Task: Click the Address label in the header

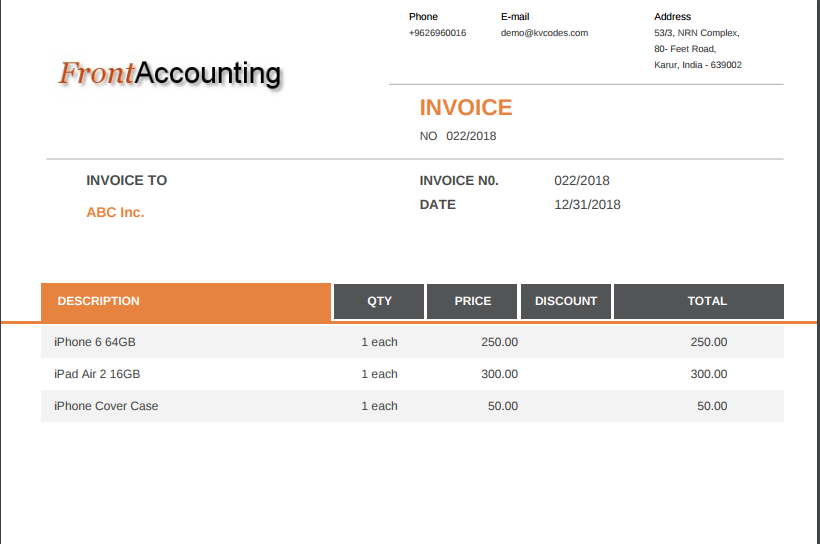Action: pos(672,17)
